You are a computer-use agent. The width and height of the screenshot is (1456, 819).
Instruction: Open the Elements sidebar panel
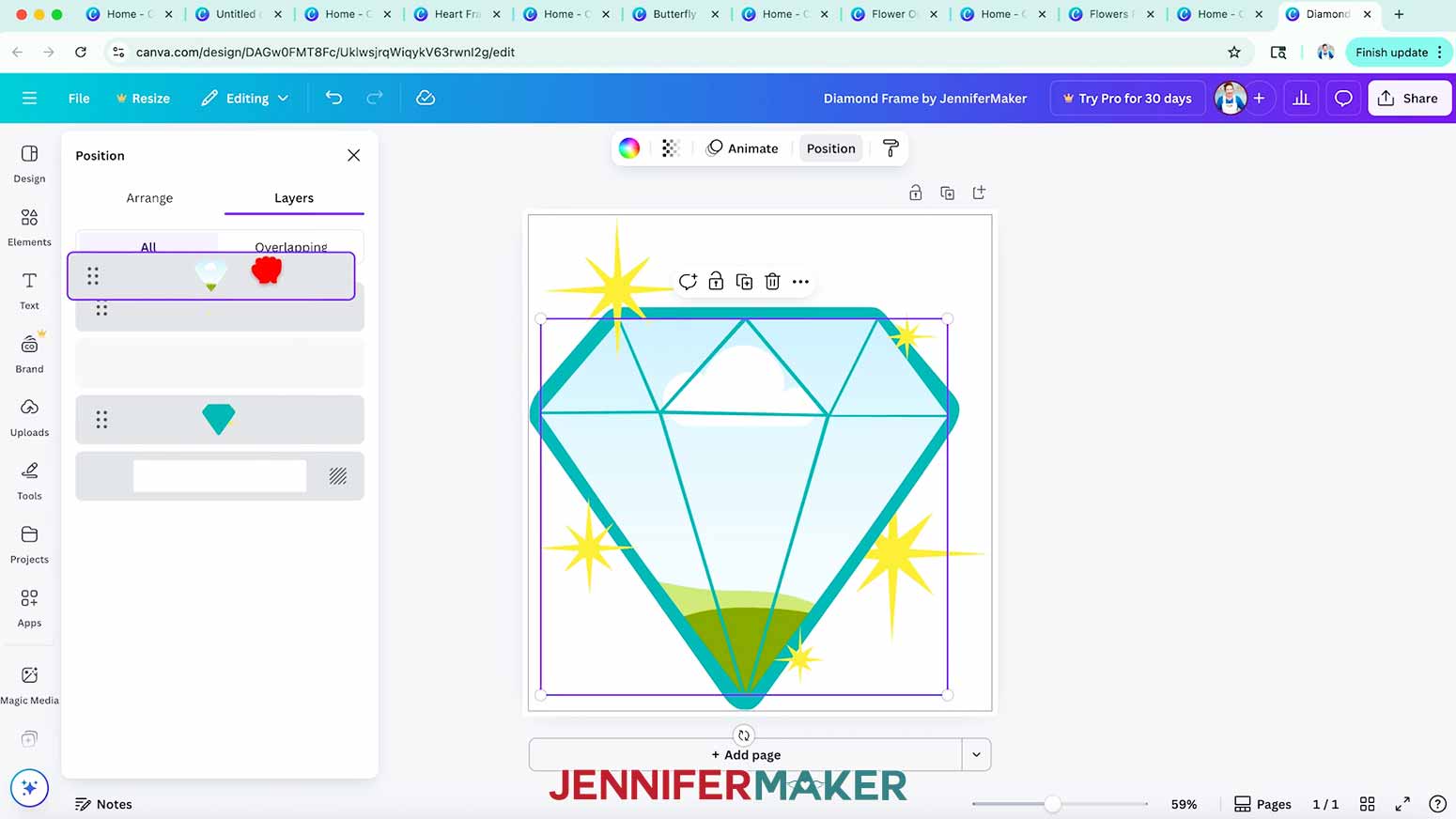29,227
